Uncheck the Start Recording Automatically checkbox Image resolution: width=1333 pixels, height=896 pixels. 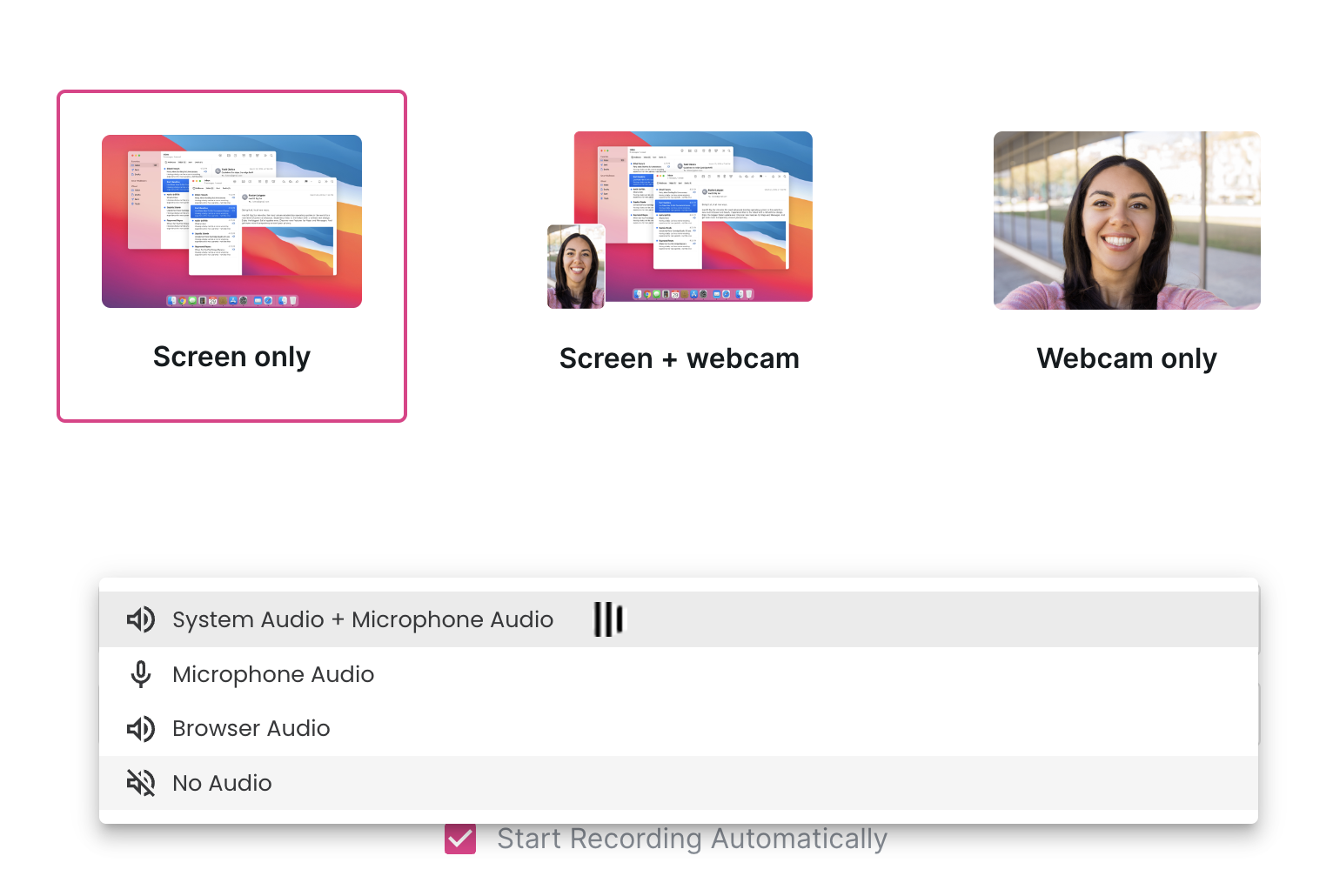(460, 839)
